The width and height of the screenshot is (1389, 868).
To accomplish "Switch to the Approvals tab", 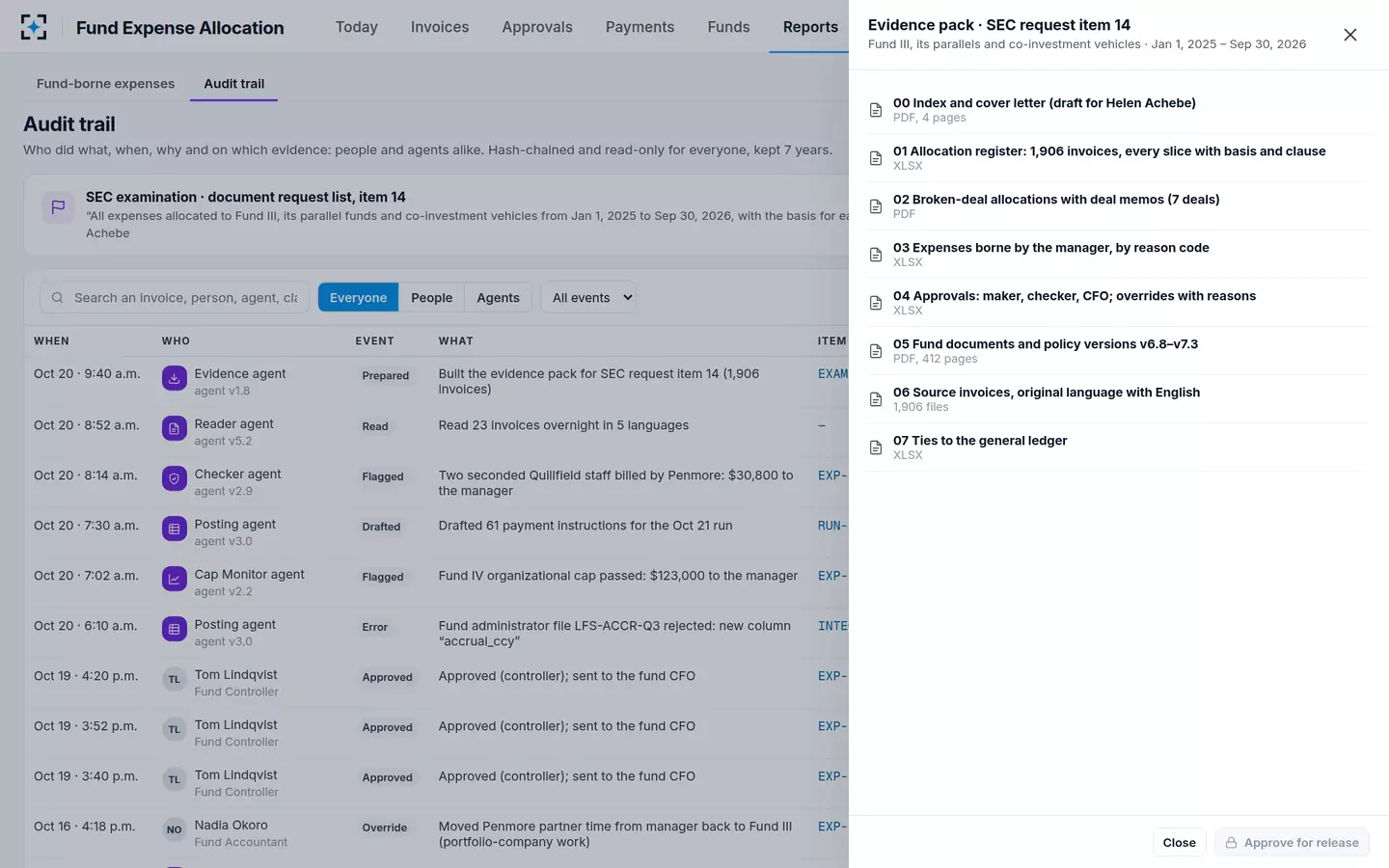I will (x=537, y=27).
